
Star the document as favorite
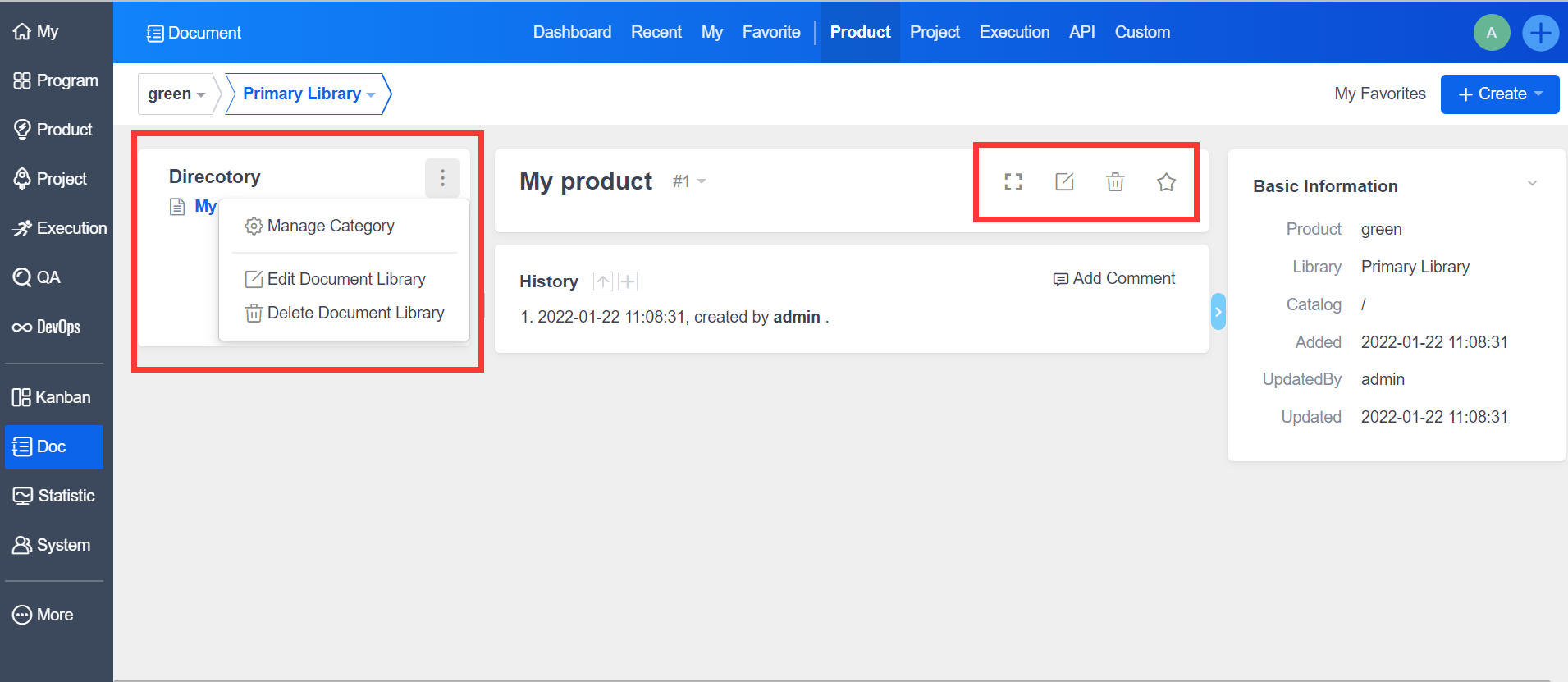pyautogui.click(x=1166, y=182)
